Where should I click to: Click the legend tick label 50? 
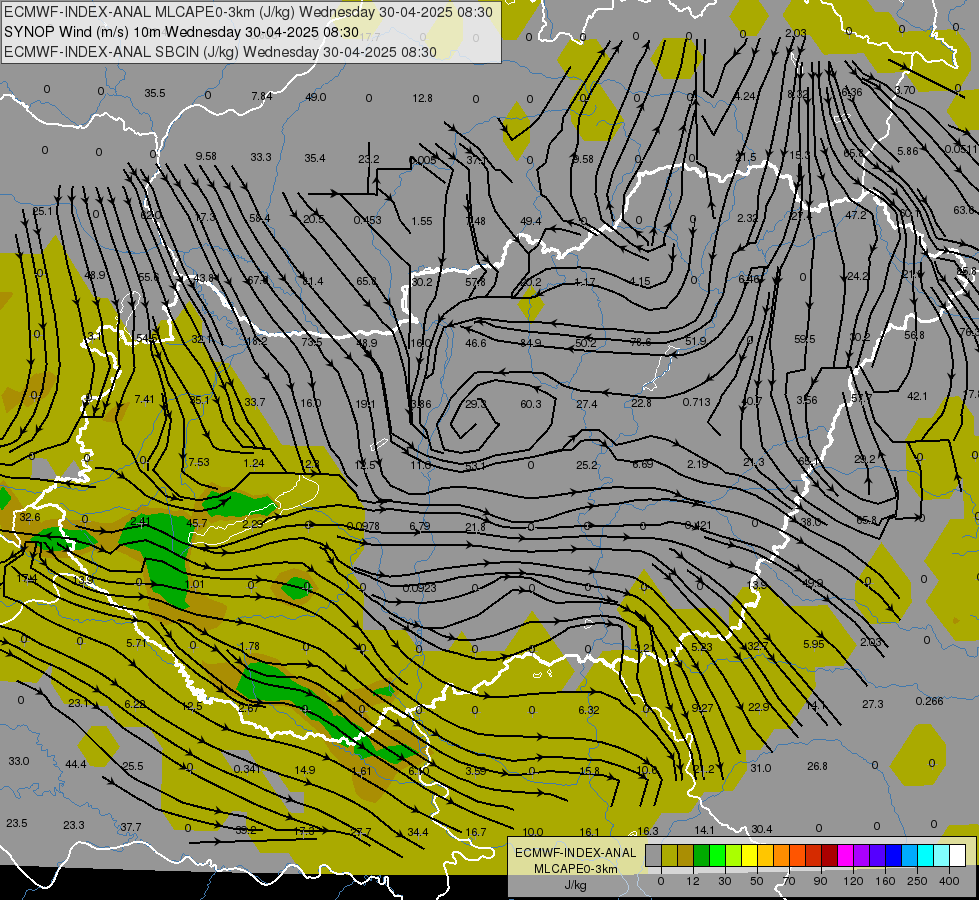coord(756,881)
